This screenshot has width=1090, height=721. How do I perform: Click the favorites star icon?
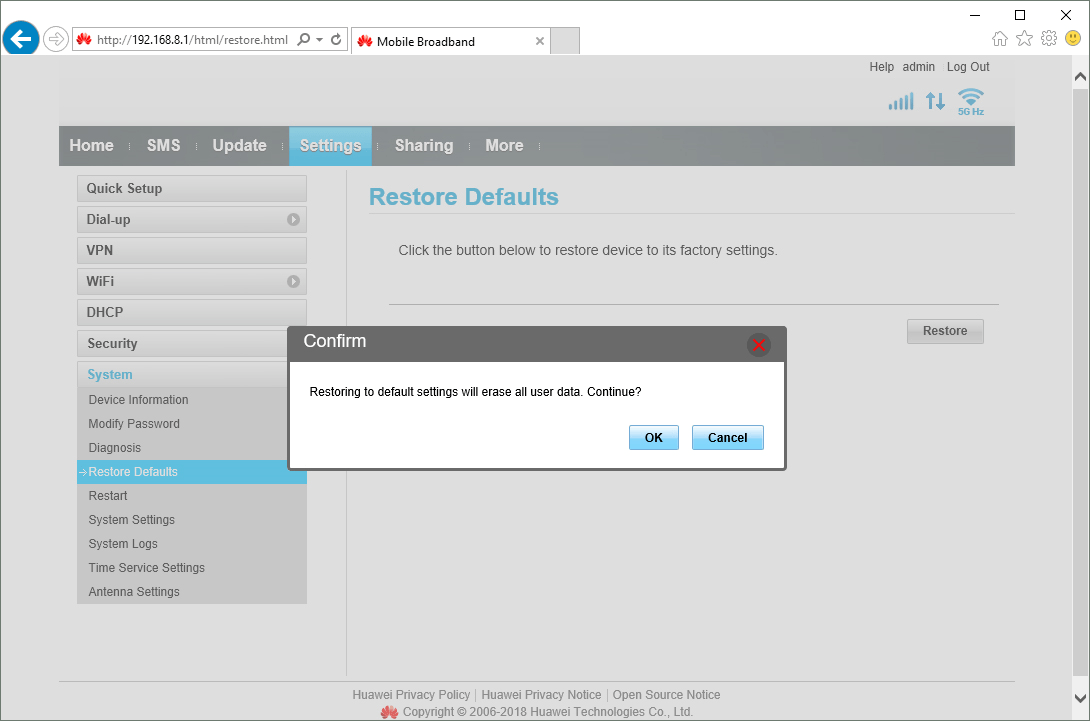pos(1024,37)
